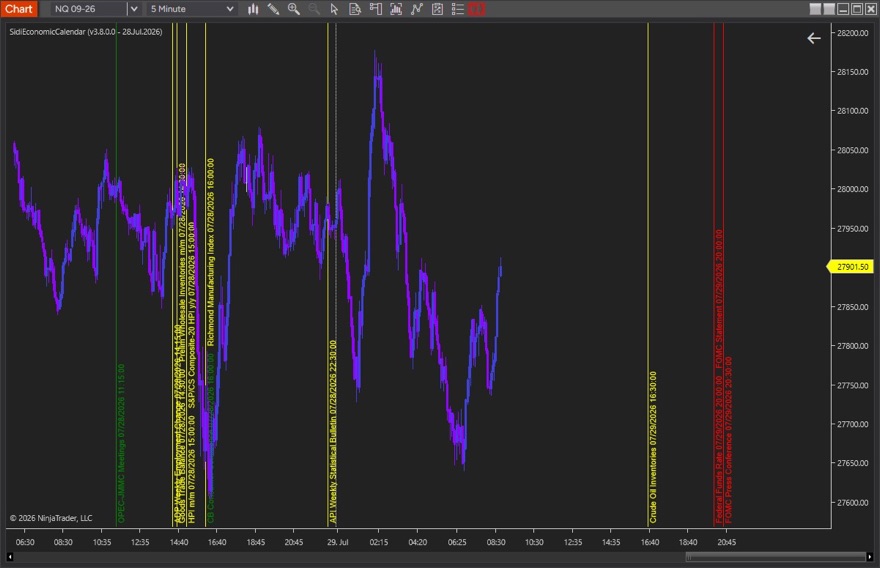Open the instrument selector dropdown arrow beside NQ 09-26
Screen dimensions: 880x568
coord(134,9)
